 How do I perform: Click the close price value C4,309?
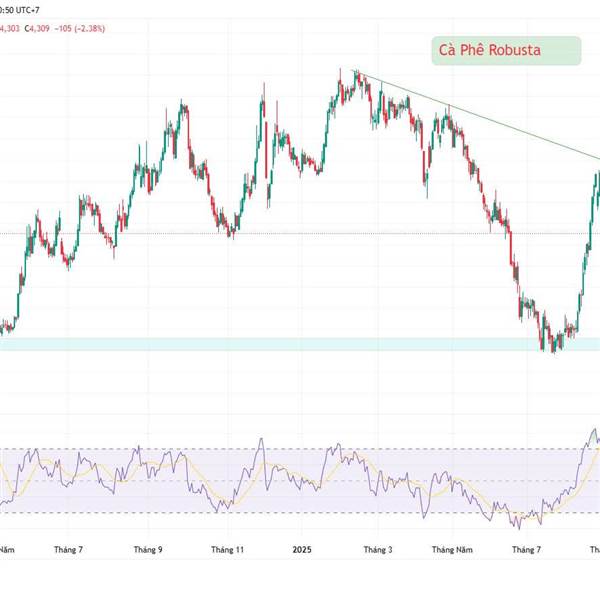(37, 28)
